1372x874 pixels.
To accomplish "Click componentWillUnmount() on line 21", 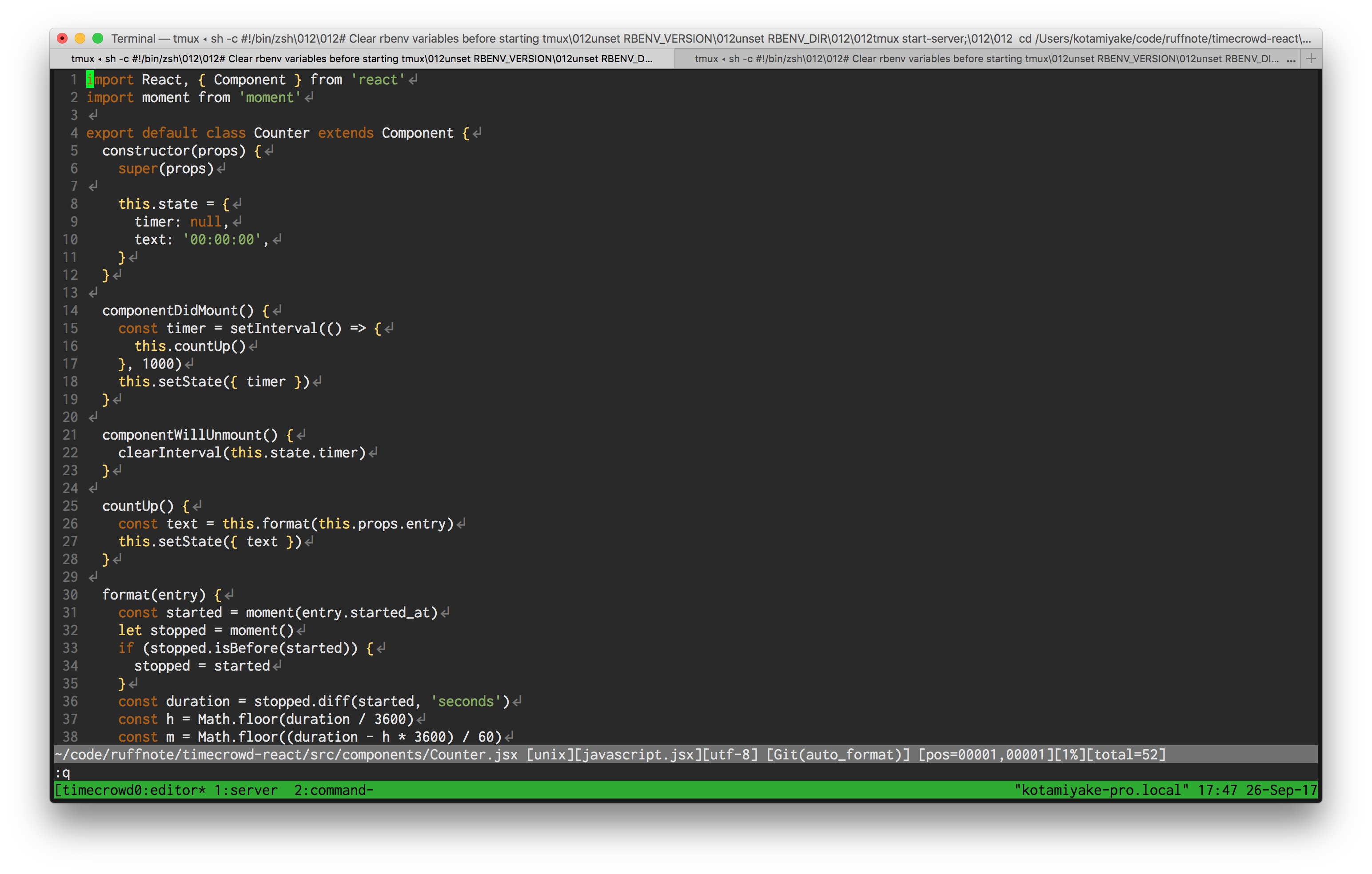I will 190,435.
